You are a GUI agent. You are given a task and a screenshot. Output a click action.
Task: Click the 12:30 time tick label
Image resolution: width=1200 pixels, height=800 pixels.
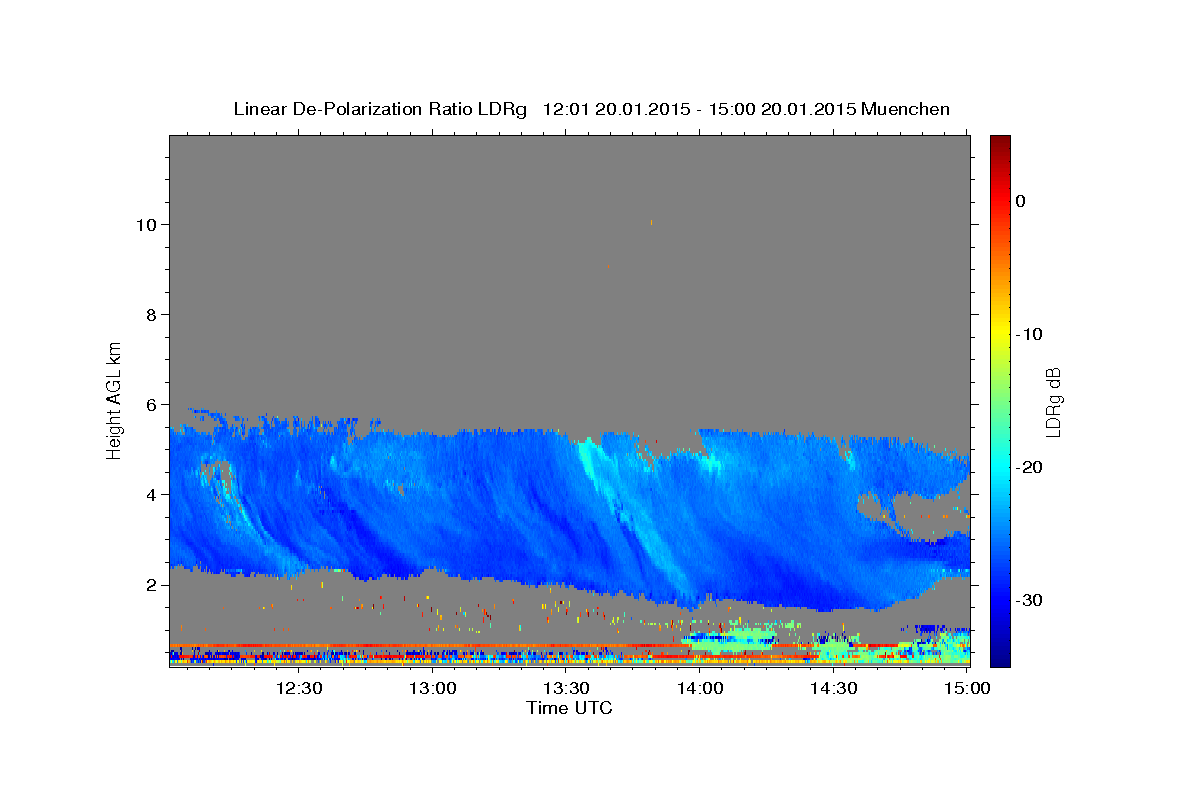pos(299,688)
